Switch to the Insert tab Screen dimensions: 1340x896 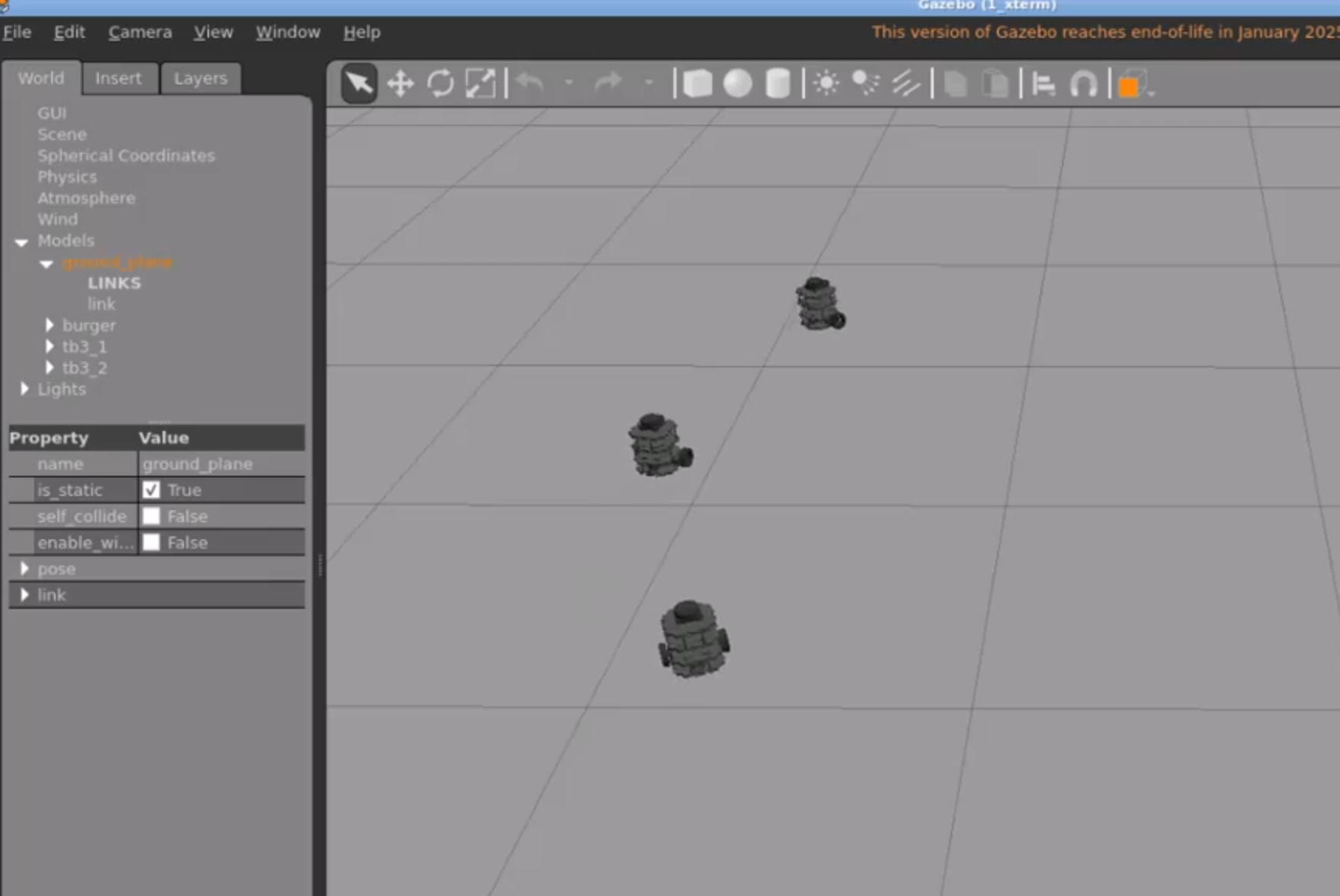pyautogui.click(x=118, y=78)
